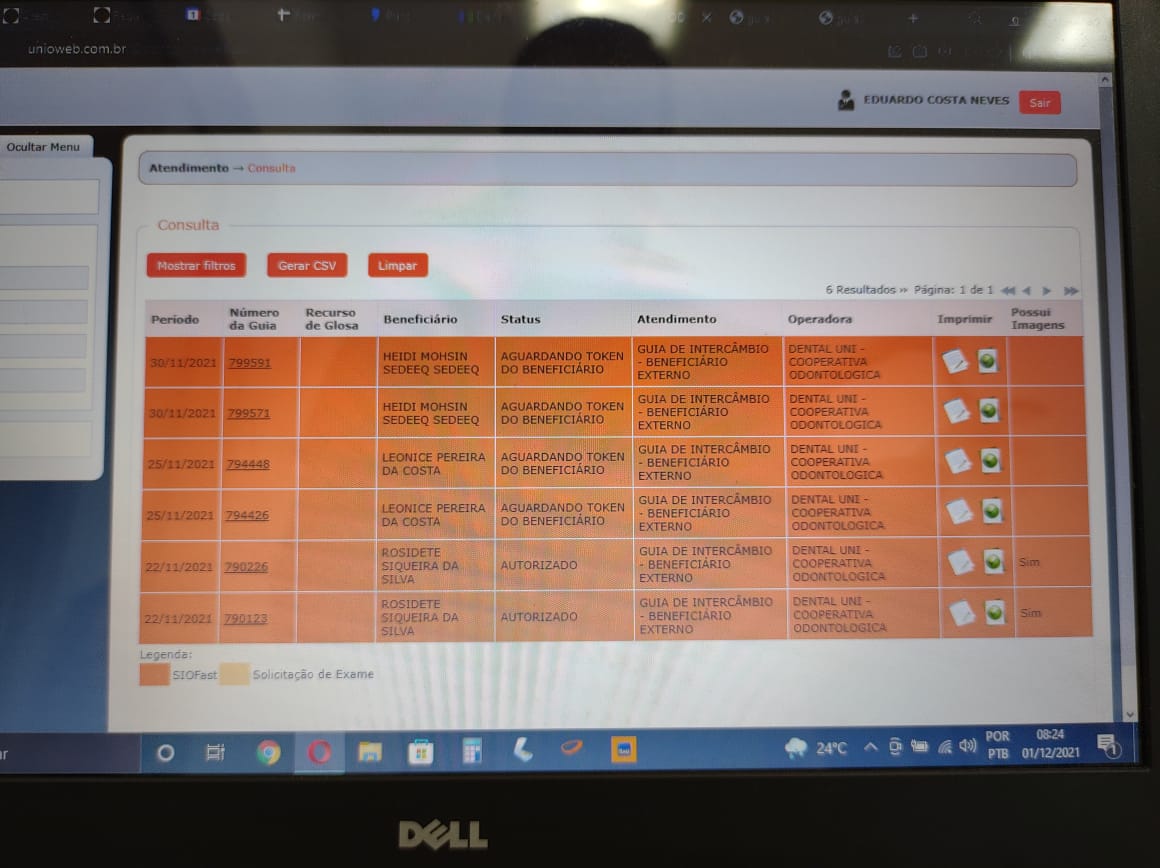Open guia number 790226 link
Viewport: 1160px width, 868px height.
coord(246,567)
